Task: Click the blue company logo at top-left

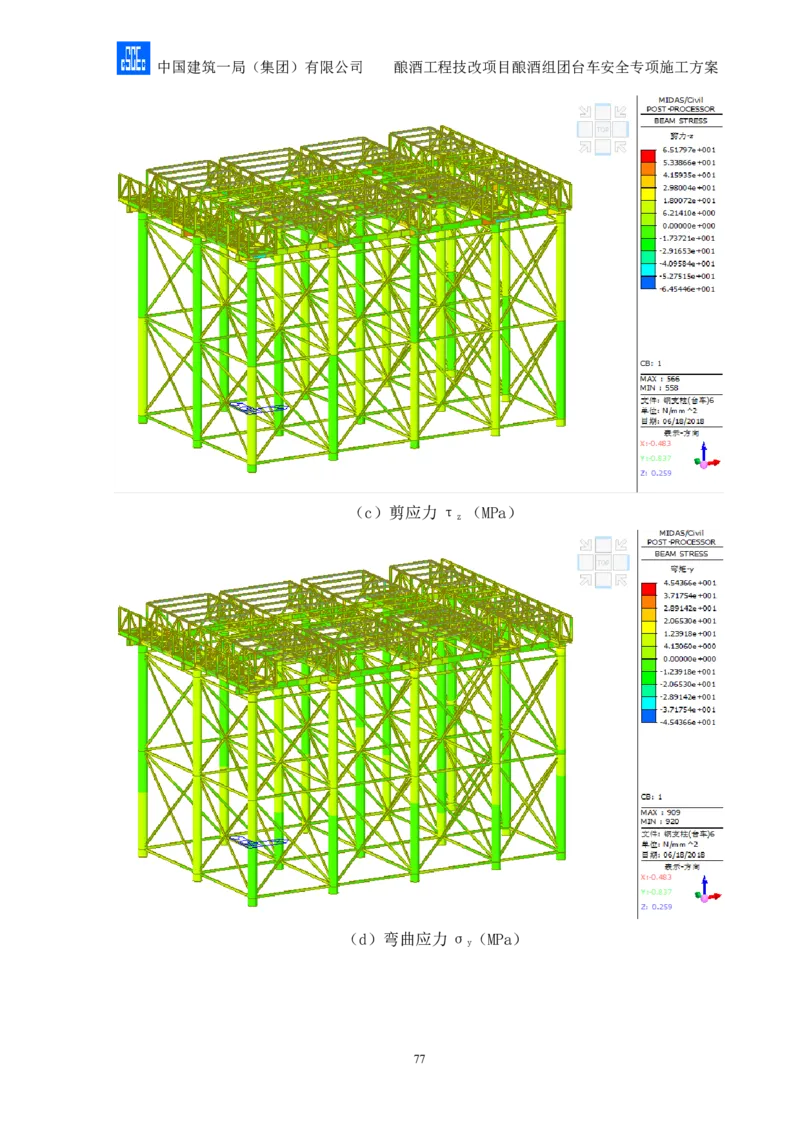Action: tap(131, 60)
